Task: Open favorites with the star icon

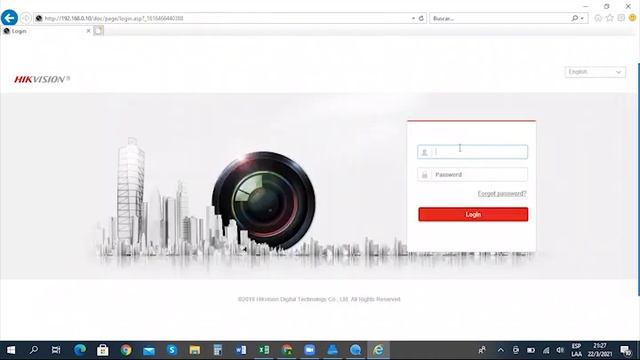Action: (x=610, y=18)
